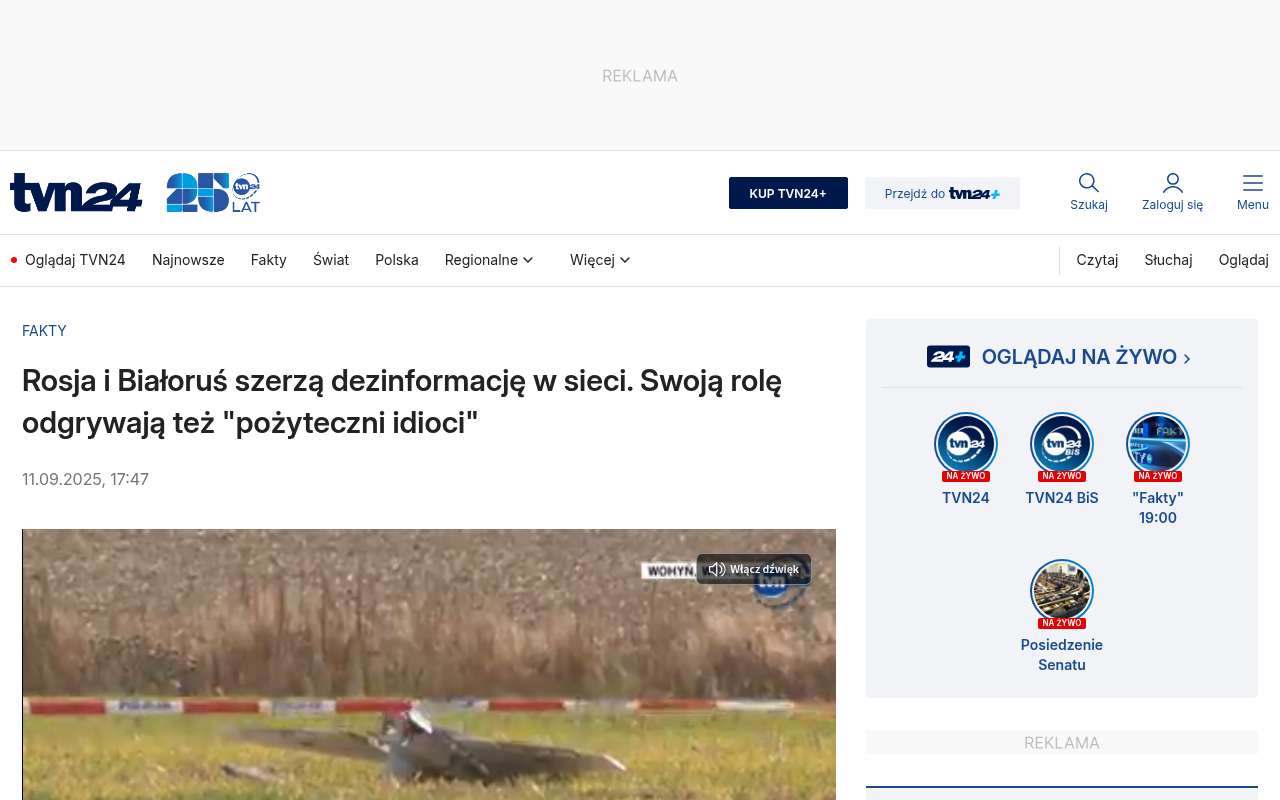
Task: Click the article video player
Action: click(x=429, y=664)
